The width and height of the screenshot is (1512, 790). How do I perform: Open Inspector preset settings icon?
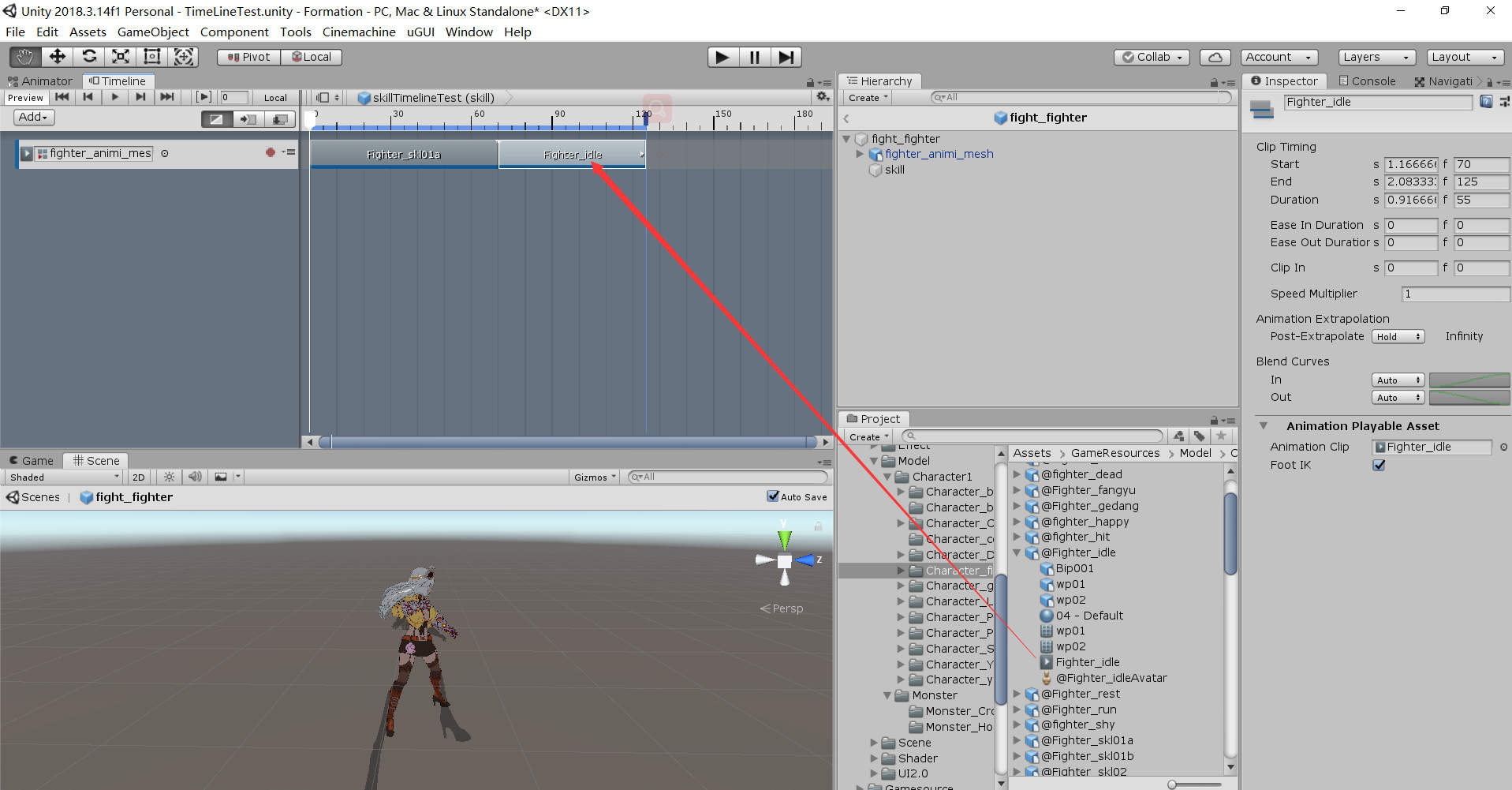tap(1503, 102)
